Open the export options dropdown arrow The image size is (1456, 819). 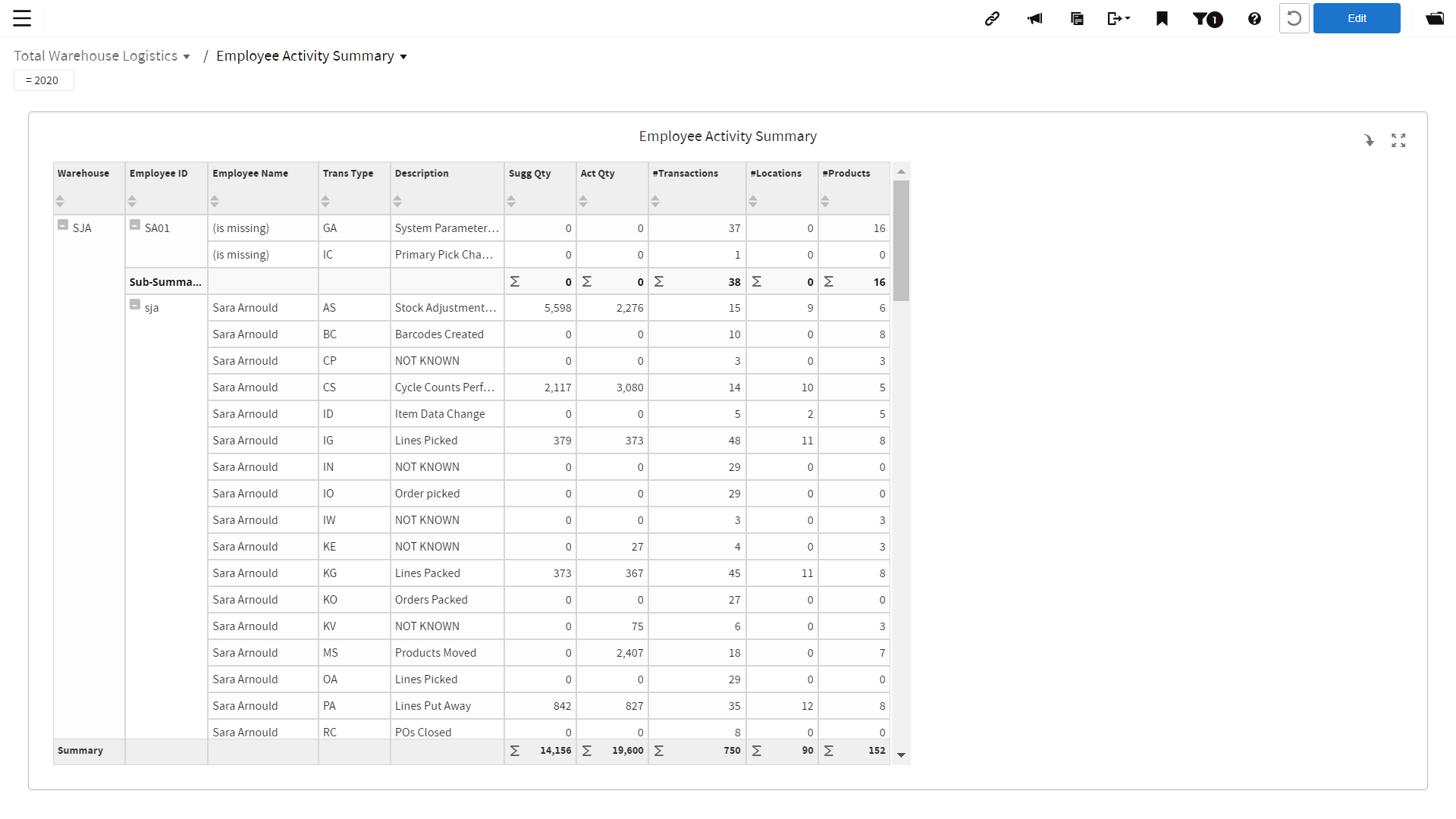tap(1128, 18)
